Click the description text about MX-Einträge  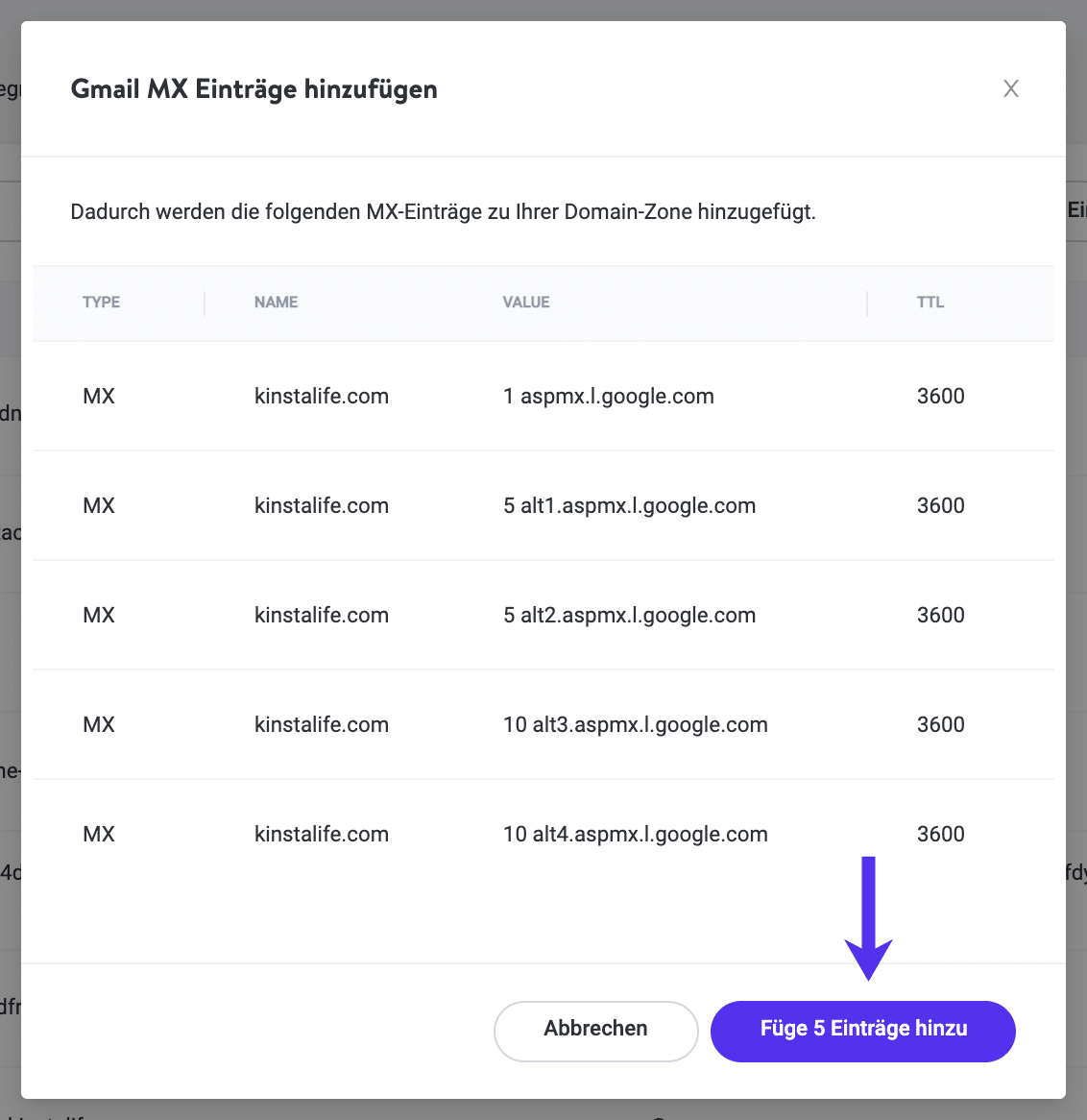coord(443,211)
